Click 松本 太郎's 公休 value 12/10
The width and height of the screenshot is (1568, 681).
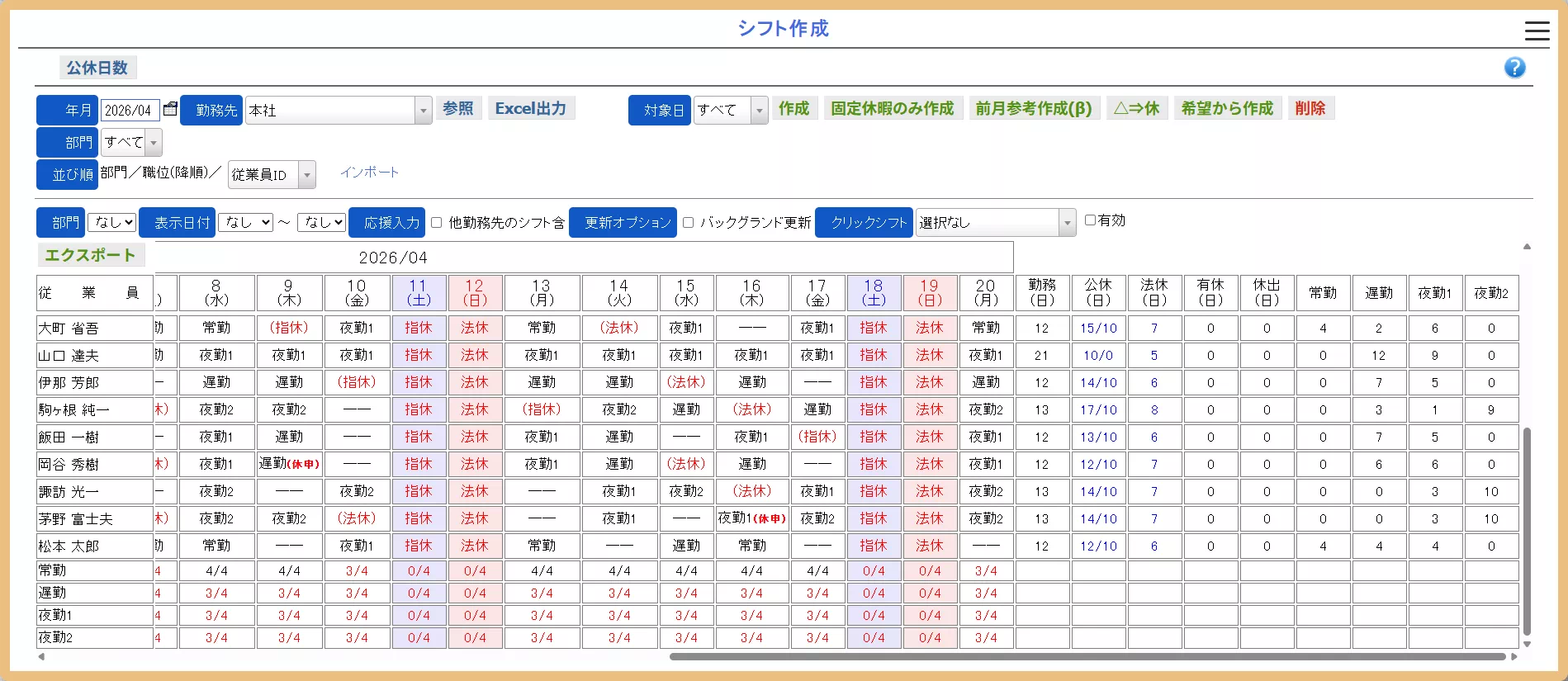(1098, 546)
